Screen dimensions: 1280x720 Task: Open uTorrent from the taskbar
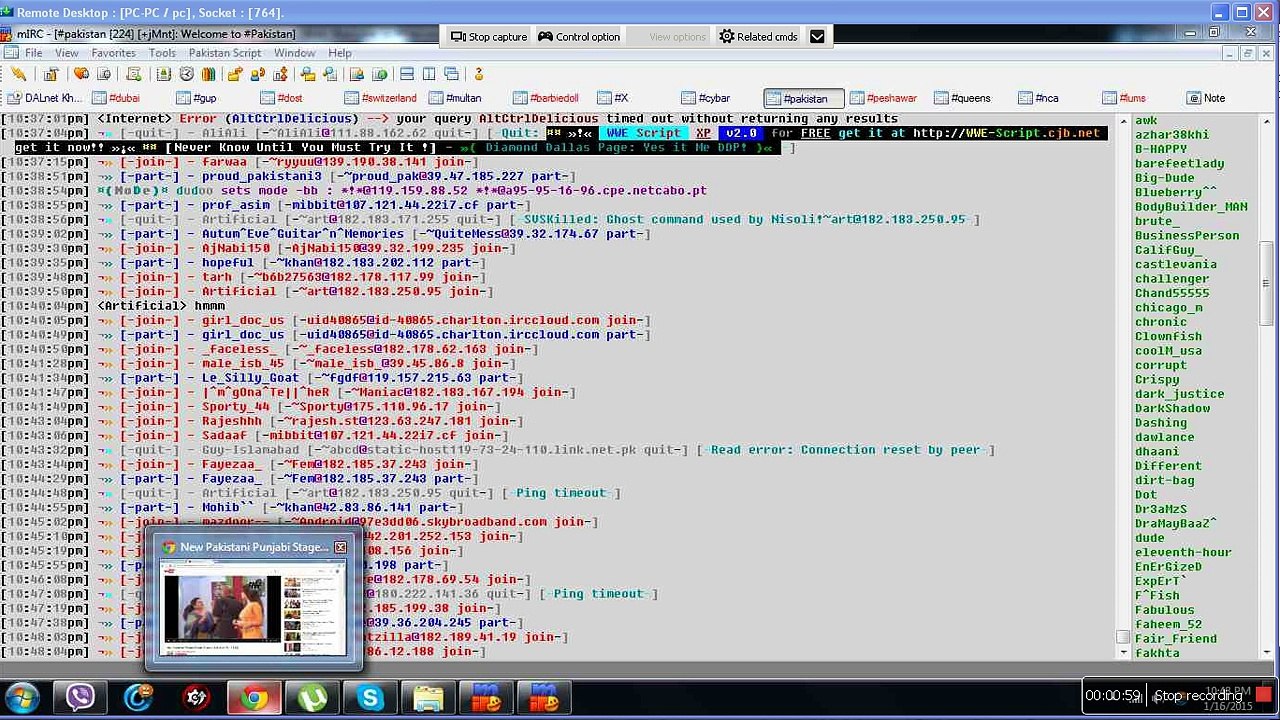pos(313,697)
